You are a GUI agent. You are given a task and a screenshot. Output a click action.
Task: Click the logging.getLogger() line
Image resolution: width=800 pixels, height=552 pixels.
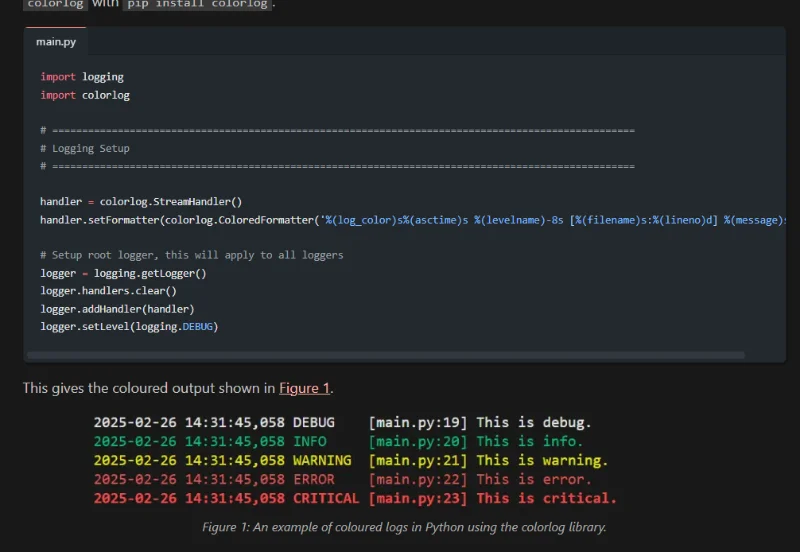[123, 273]
